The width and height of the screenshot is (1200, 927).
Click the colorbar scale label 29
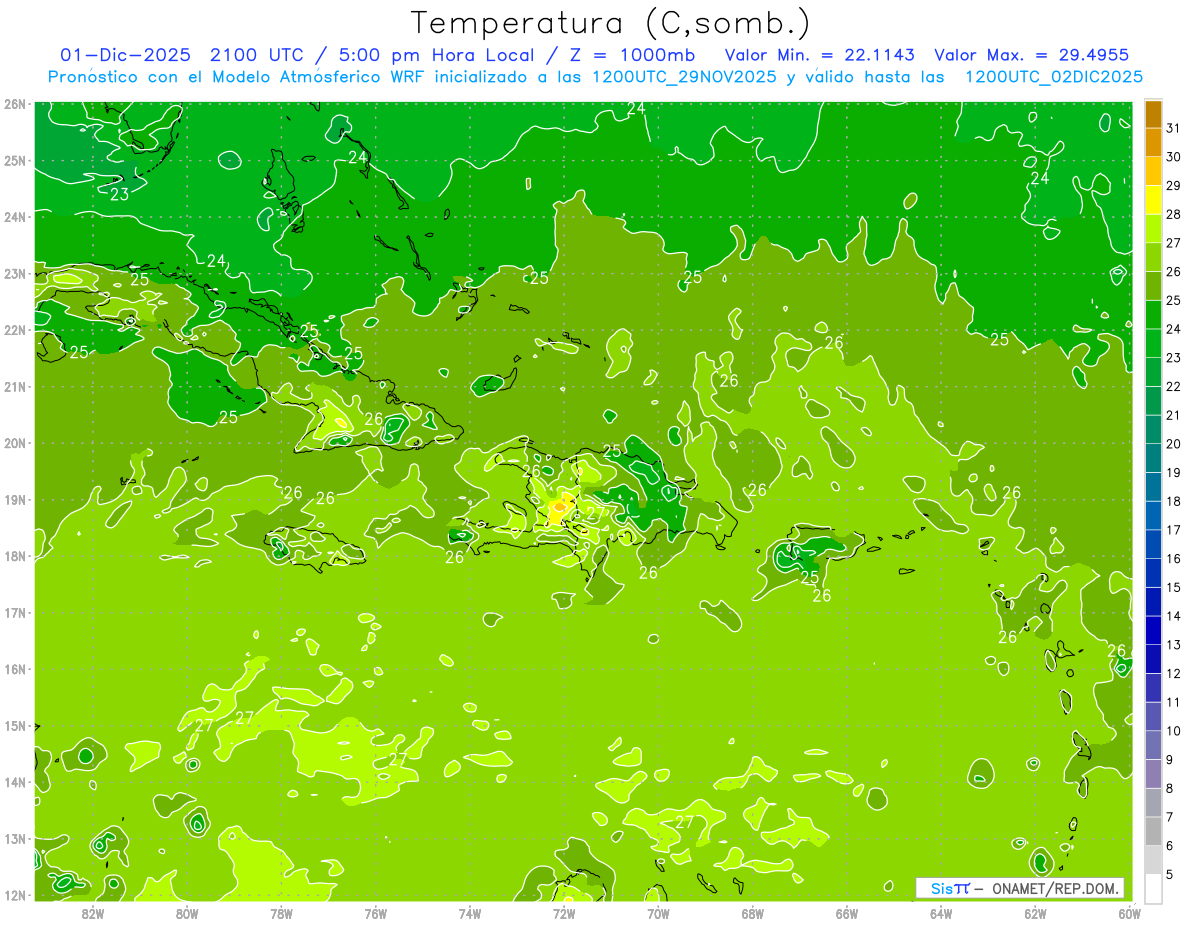coord(1173,185)
